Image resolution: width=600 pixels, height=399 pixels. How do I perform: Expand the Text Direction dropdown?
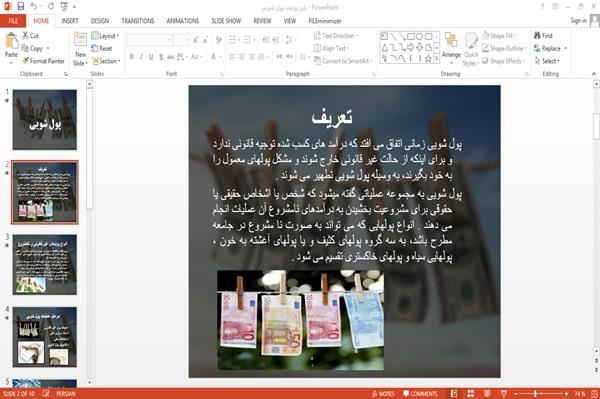(x=336, y=36)
